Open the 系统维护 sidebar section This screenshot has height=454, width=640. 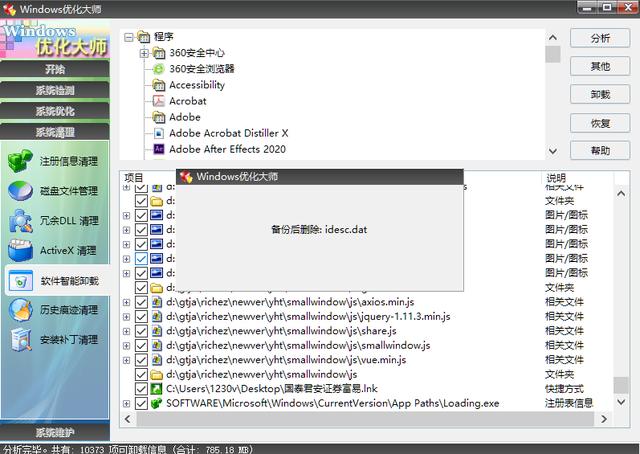pyautogui.click(x=55, y=432)
